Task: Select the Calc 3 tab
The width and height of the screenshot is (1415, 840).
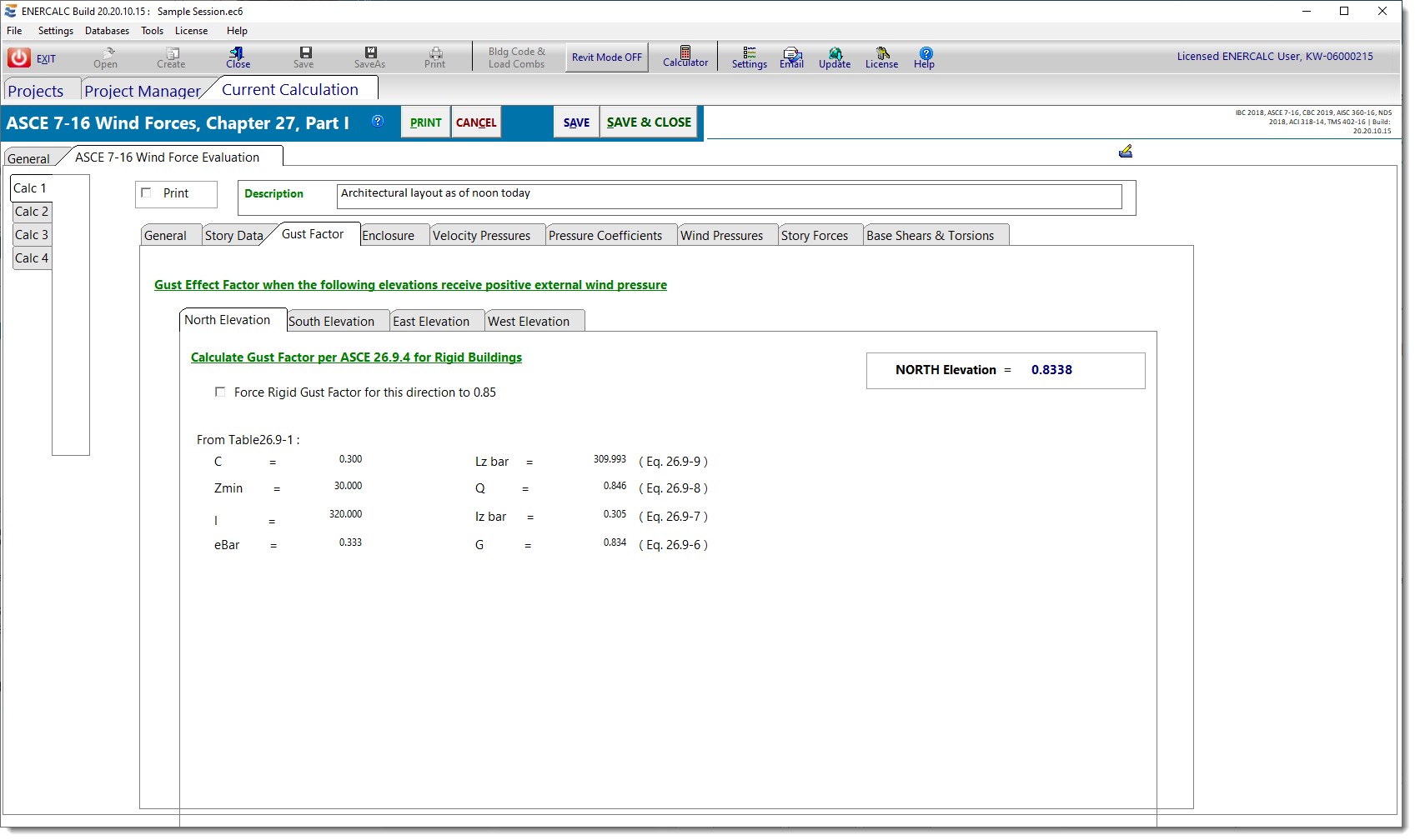Action: click(x=32, y=235)
